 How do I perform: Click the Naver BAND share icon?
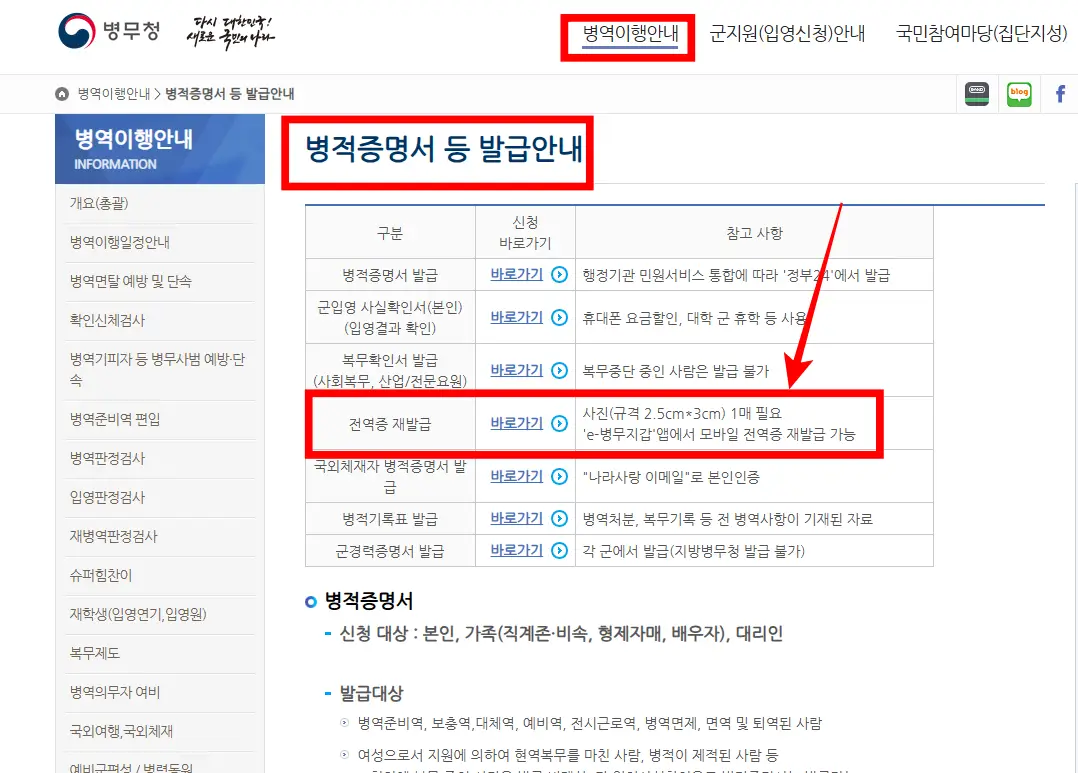(977, 93)
